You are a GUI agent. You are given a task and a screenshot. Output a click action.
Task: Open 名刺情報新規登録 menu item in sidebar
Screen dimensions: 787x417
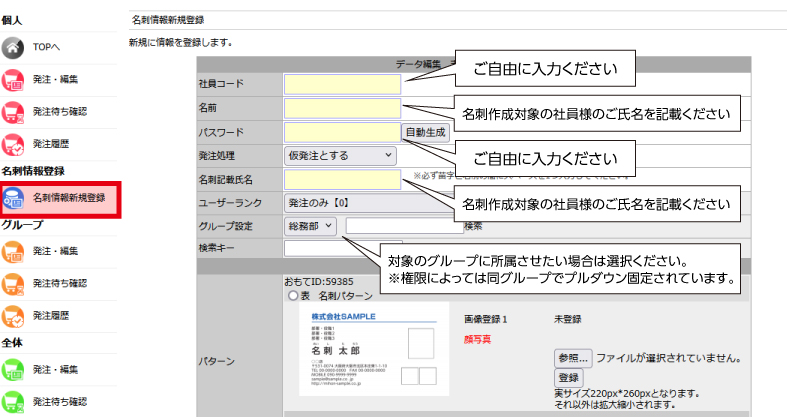point(68,198)
